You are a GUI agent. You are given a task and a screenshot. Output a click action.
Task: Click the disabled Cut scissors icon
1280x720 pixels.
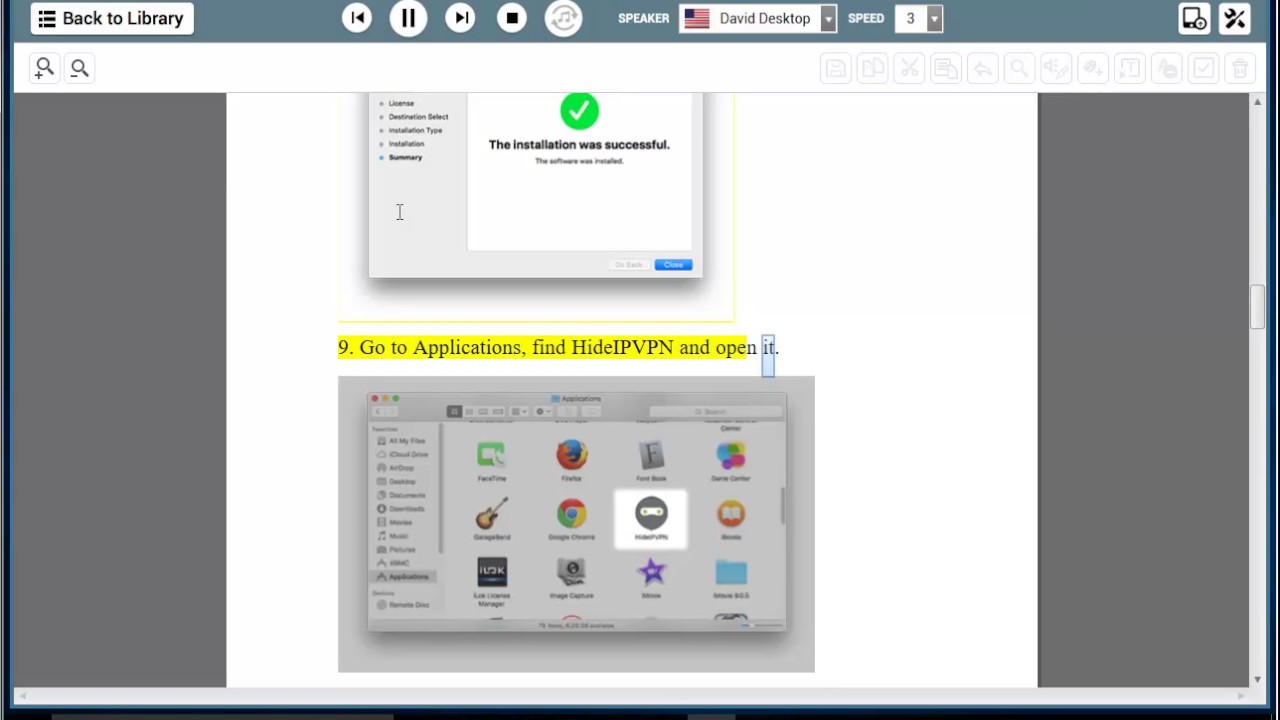click(x=909, y=68)
